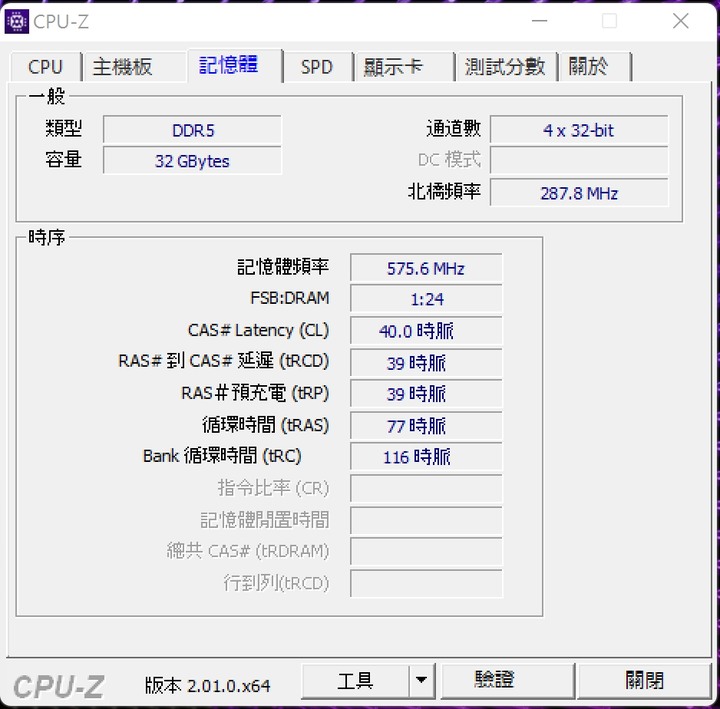This screenshot has height=709, width=720.
Task: Click the empty 總共 CAS# (tRDRAM) field
Action: pyautogui.click(x=426, y=551)
